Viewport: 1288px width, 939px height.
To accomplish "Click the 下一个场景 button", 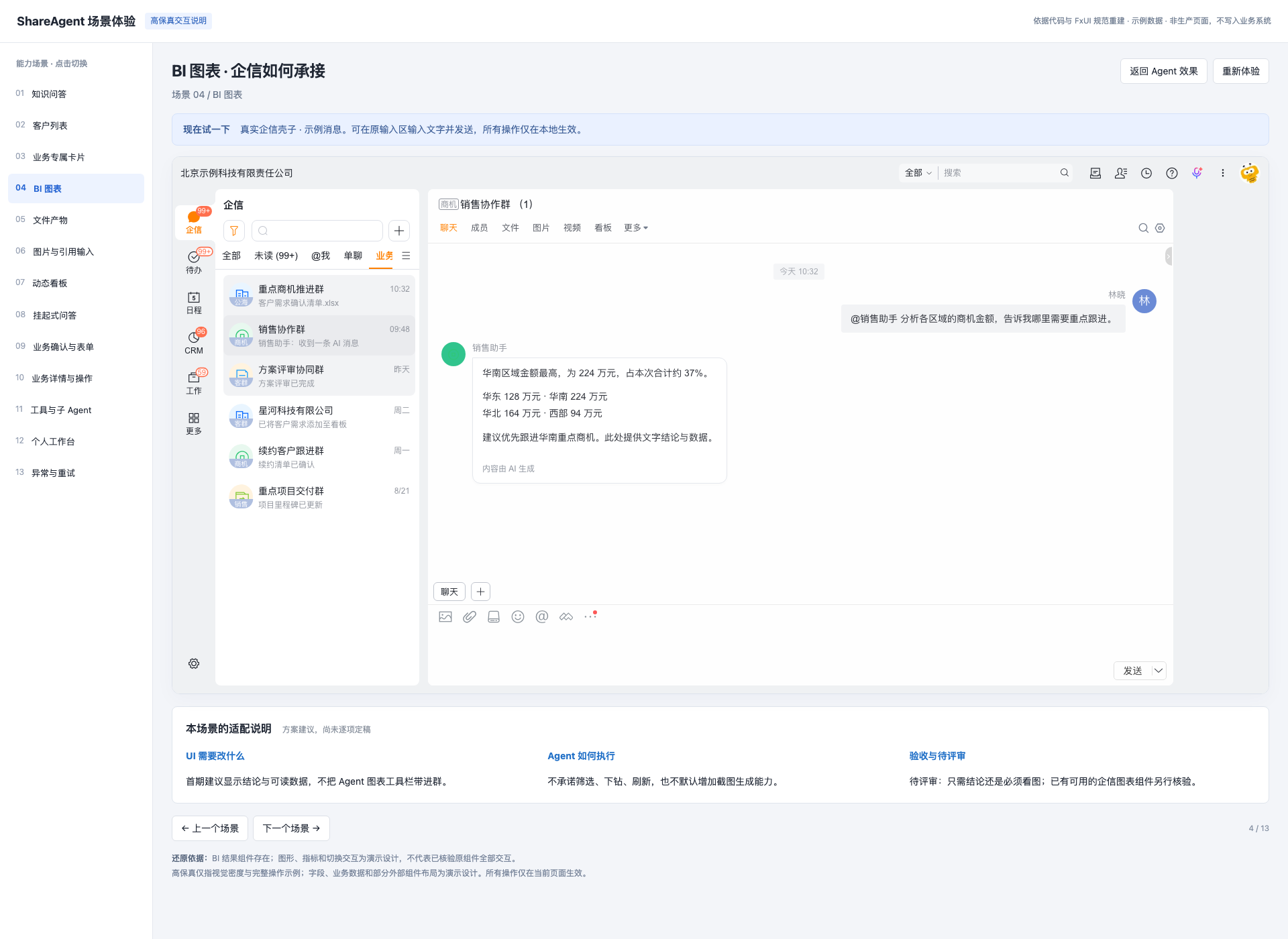I will pyautogui.click(x=291, y=828).
